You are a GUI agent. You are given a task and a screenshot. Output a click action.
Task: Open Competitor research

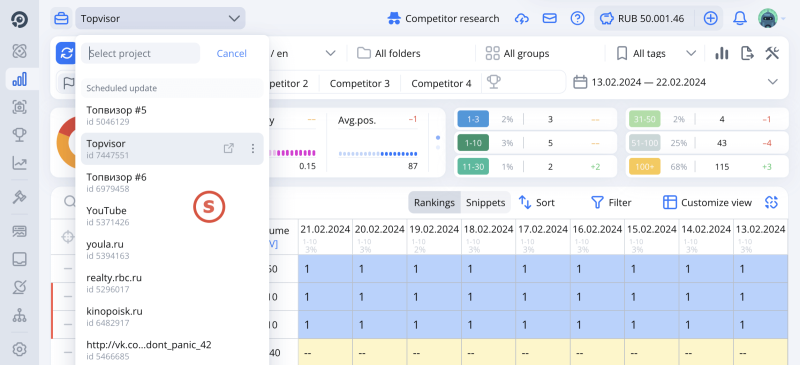(443, 19)
